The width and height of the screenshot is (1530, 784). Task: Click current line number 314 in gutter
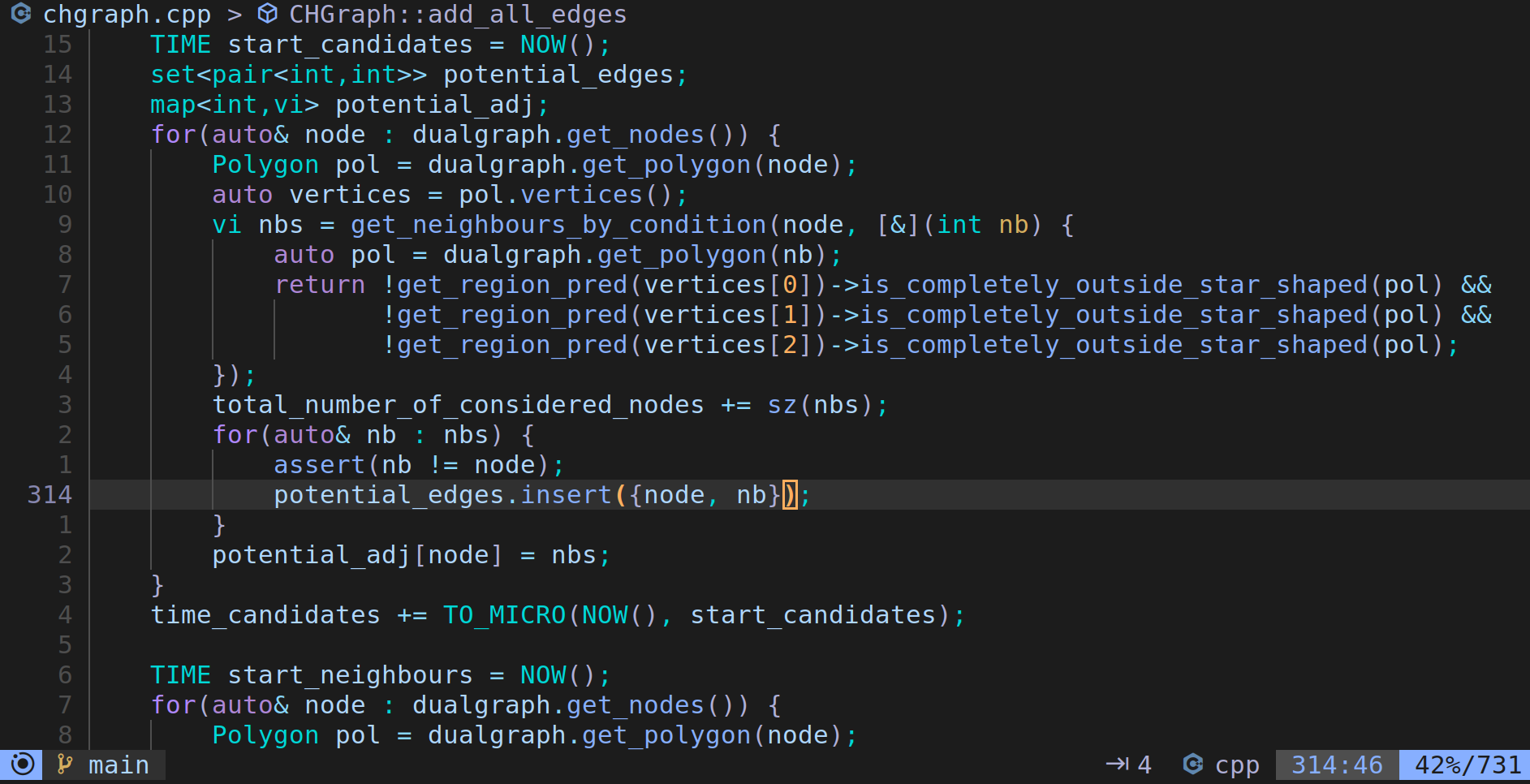point(50,495)
